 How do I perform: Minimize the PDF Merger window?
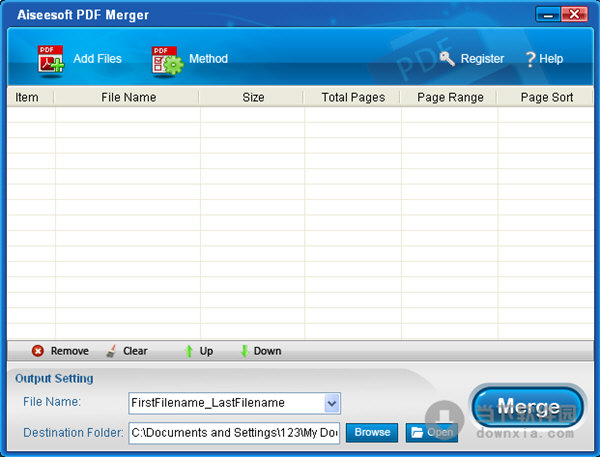pos(548,15)
